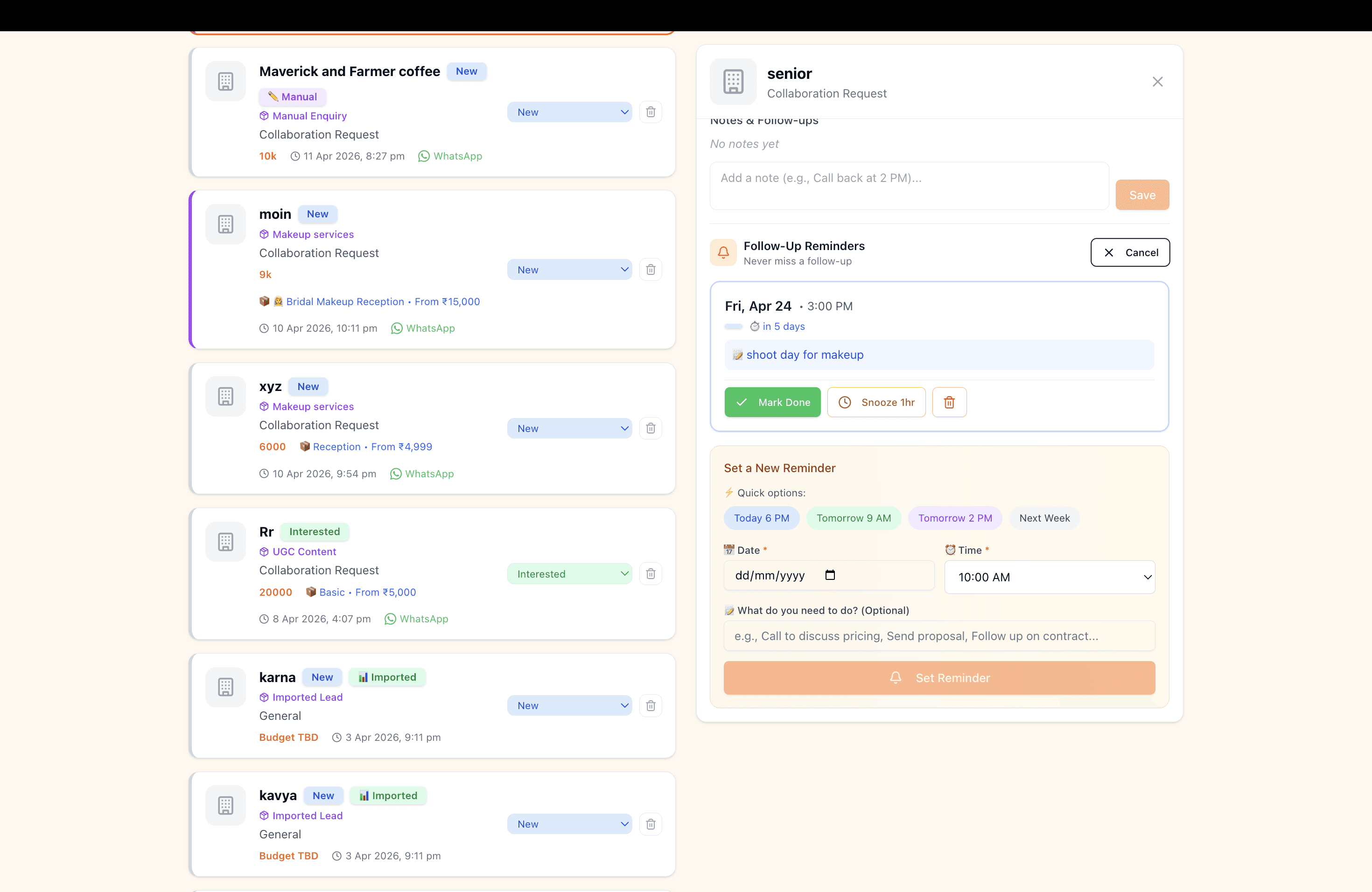Open date picker calendar icon
The image size is (1372, 892).
coord(830,575)
